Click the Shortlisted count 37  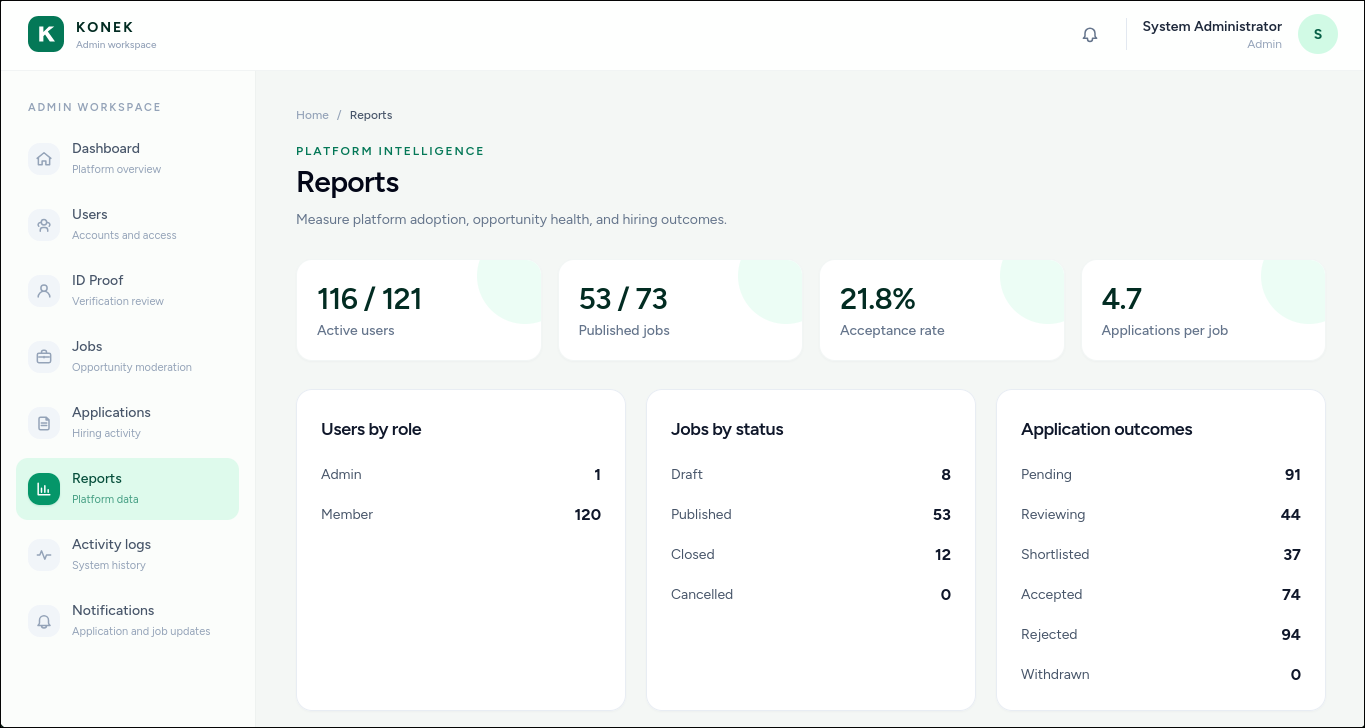tap(1292, 554)
